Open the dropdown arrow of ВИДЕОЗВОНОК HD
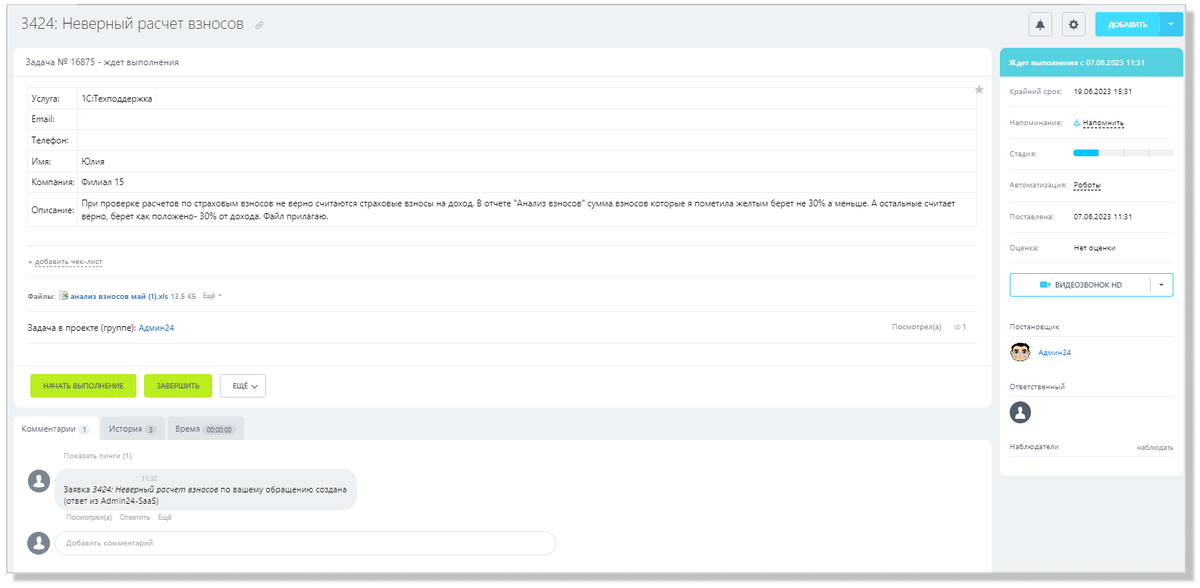 1162,285
